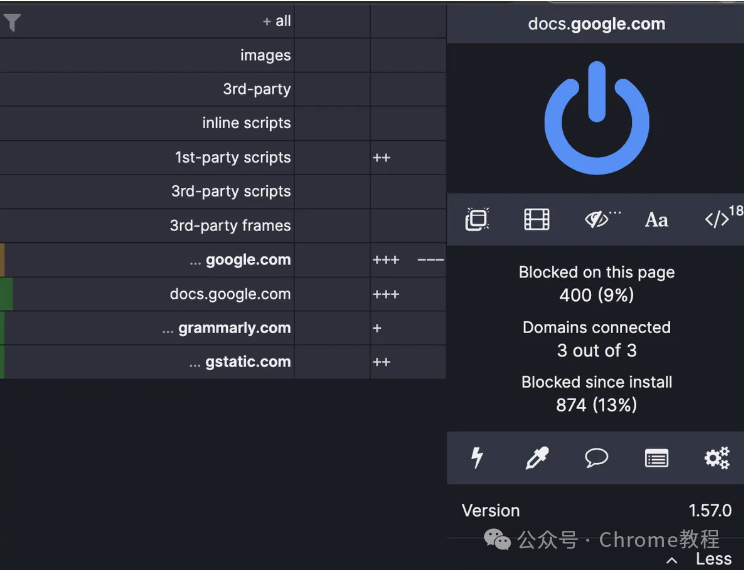This screenshot has width=744, height=570.
Task: Click global rule cell for 3rd-party
Action: click(x=332, y=89)
